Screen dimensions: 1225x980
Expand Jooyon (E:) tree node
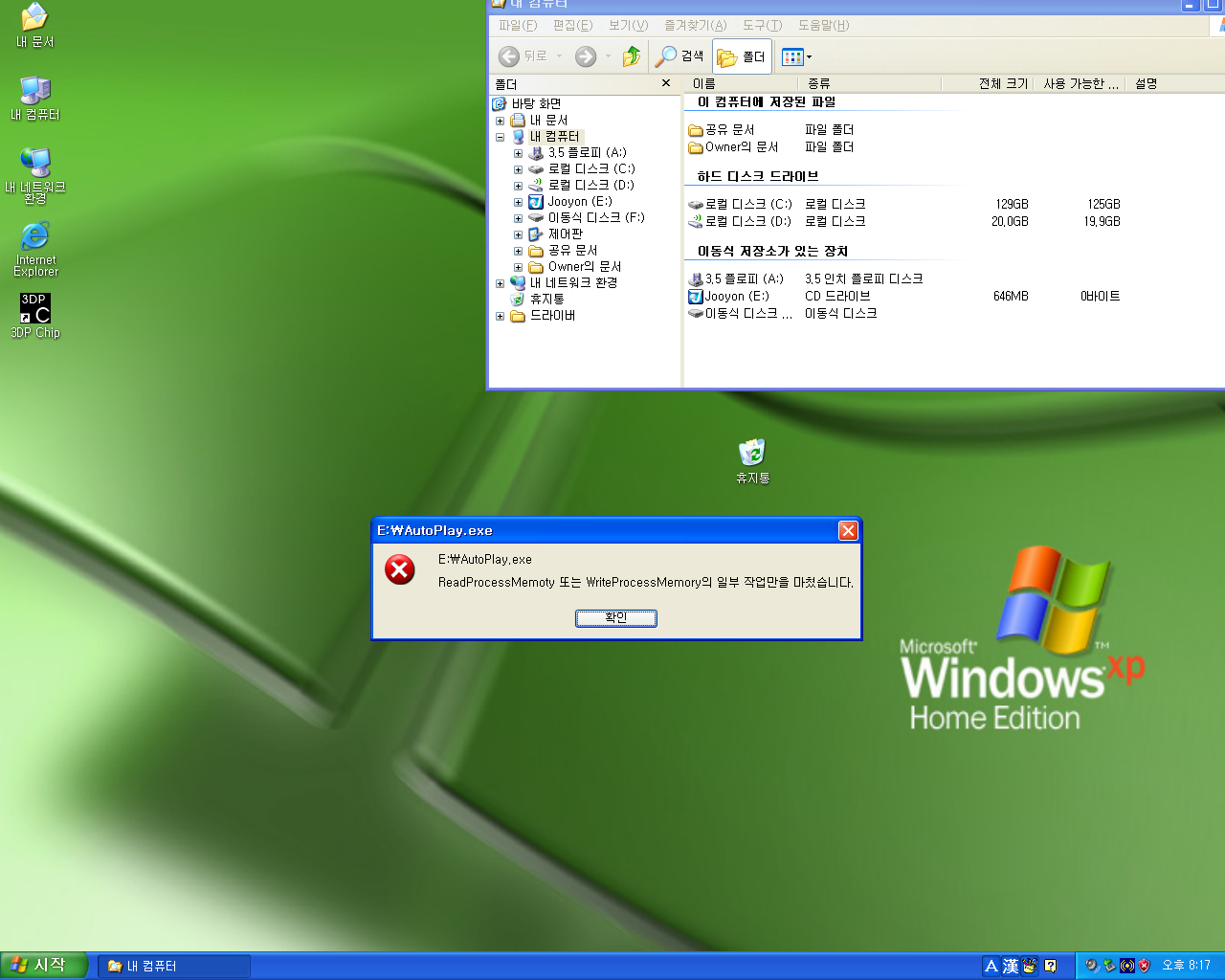point(518,202)
